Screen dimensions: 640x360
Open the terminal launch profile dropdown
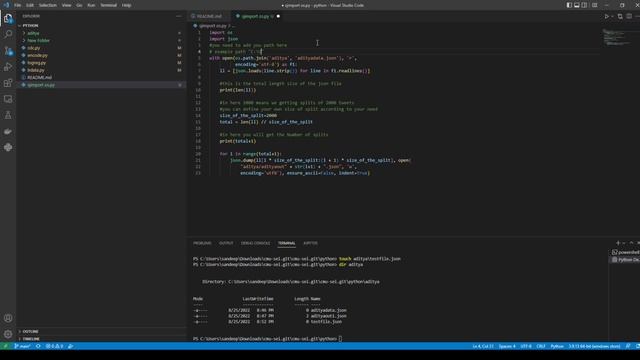624,243
